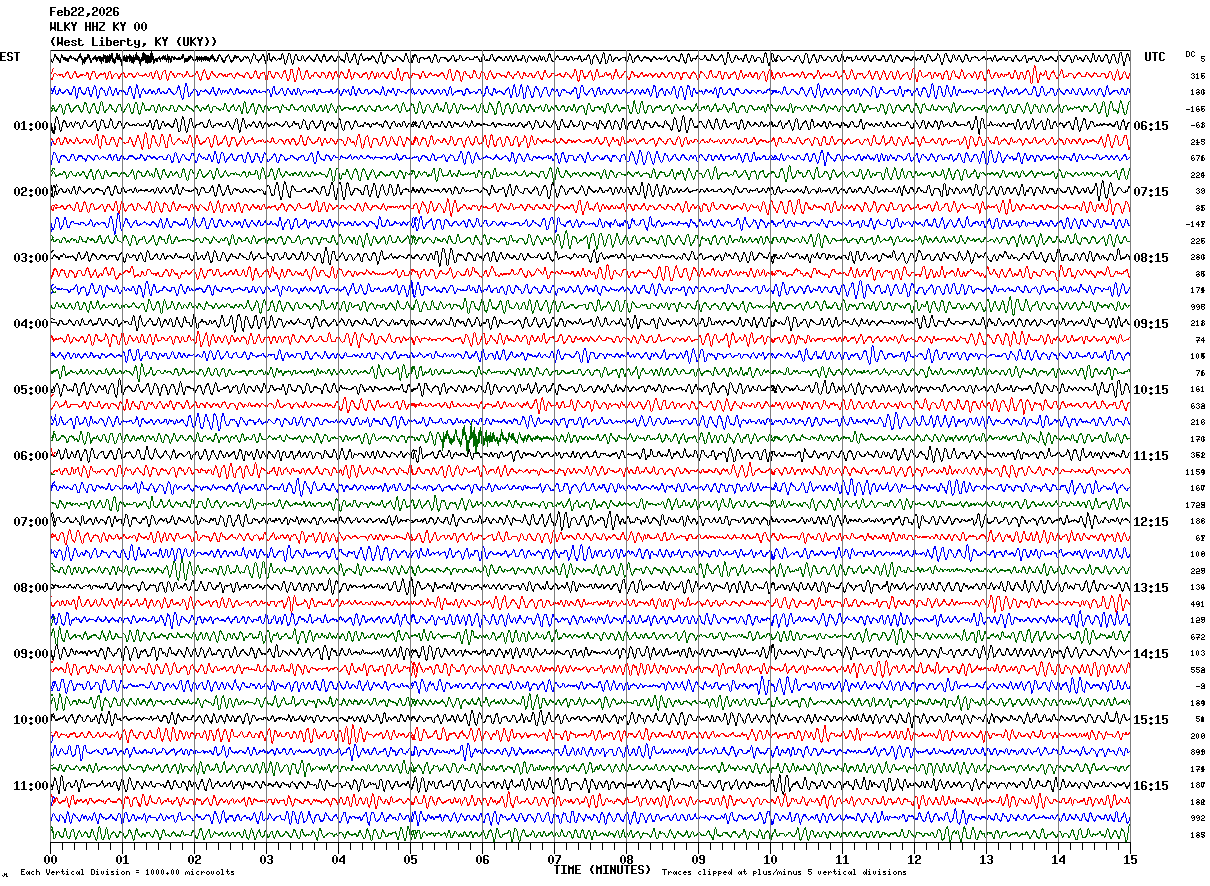Click the '07:15' UTC time label
Image resolution: width=1210 pixels, height=886 pixels.
click(x=1151, y=192)
